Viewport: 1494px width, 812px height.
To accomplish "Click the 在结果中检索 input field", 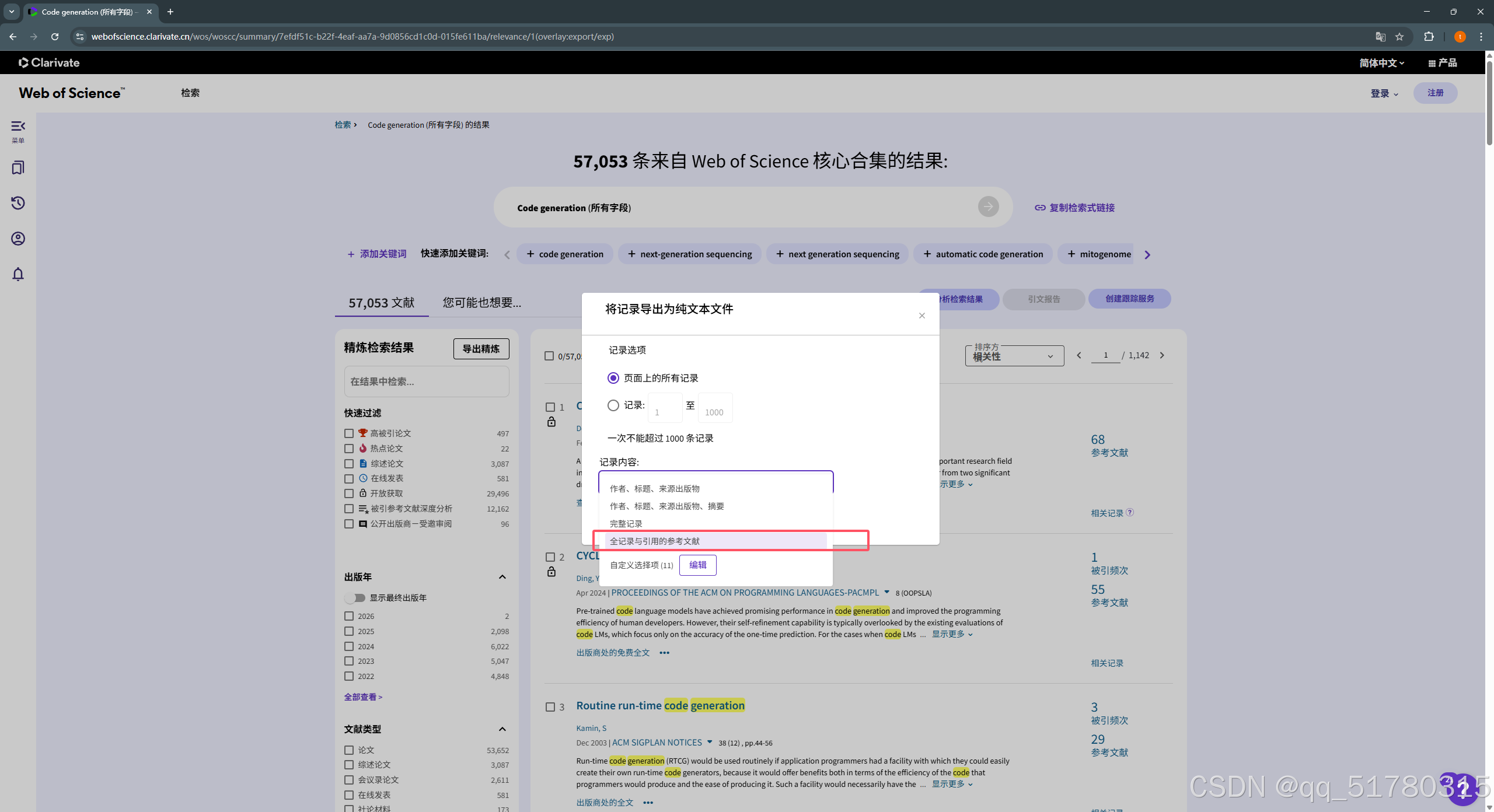I will pos(427,381).
